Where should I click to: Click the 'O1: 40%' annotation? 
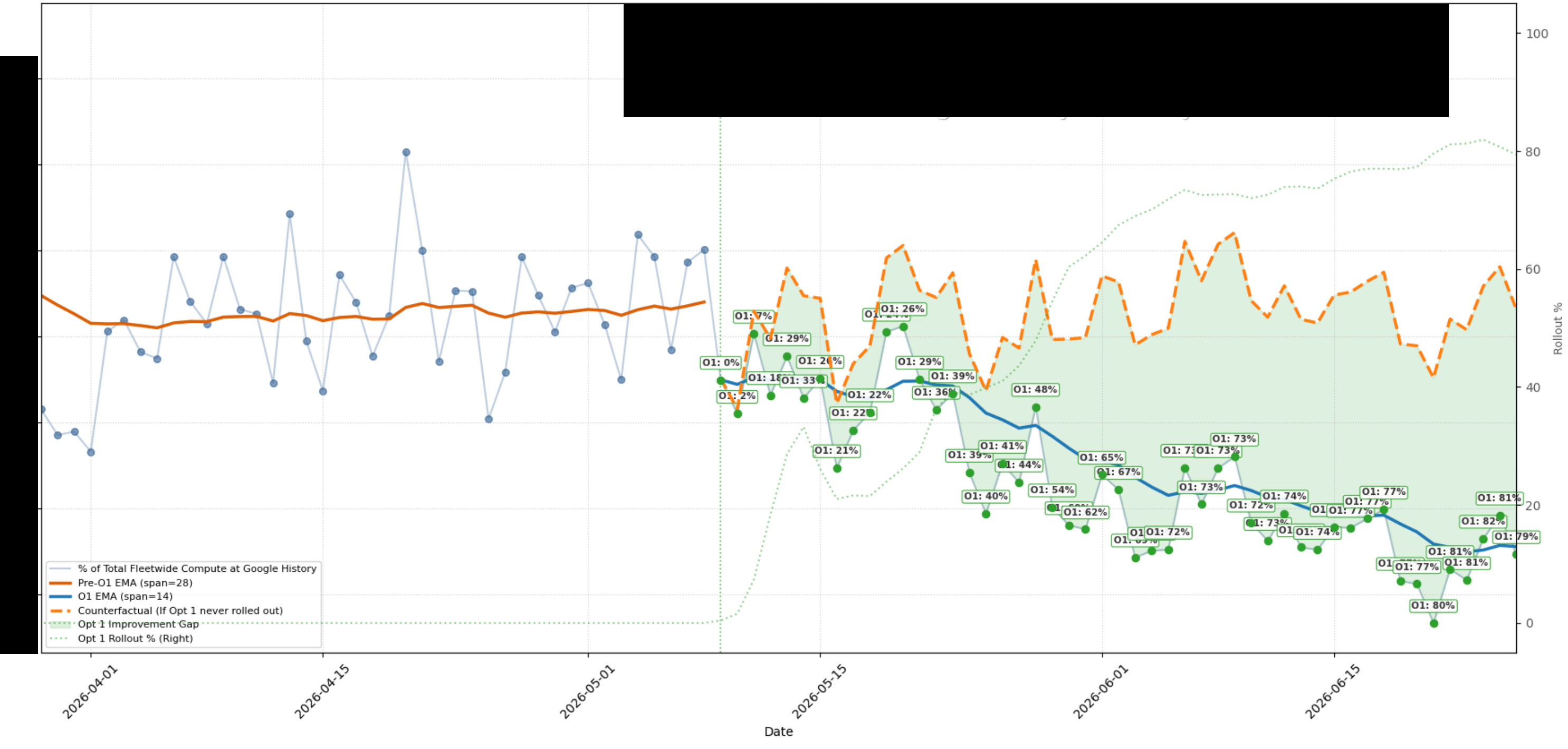986,496
